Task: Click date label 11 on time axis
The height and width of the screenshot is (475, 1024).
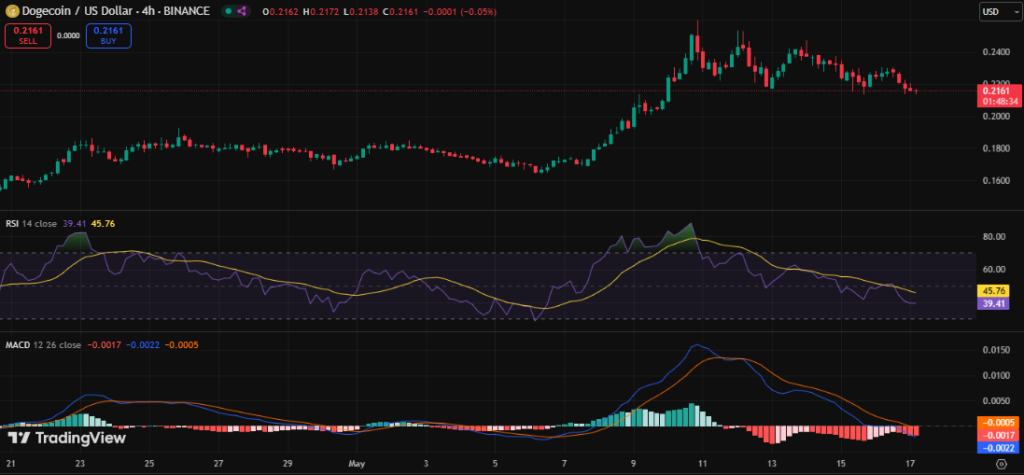Action: pos(703,463)
